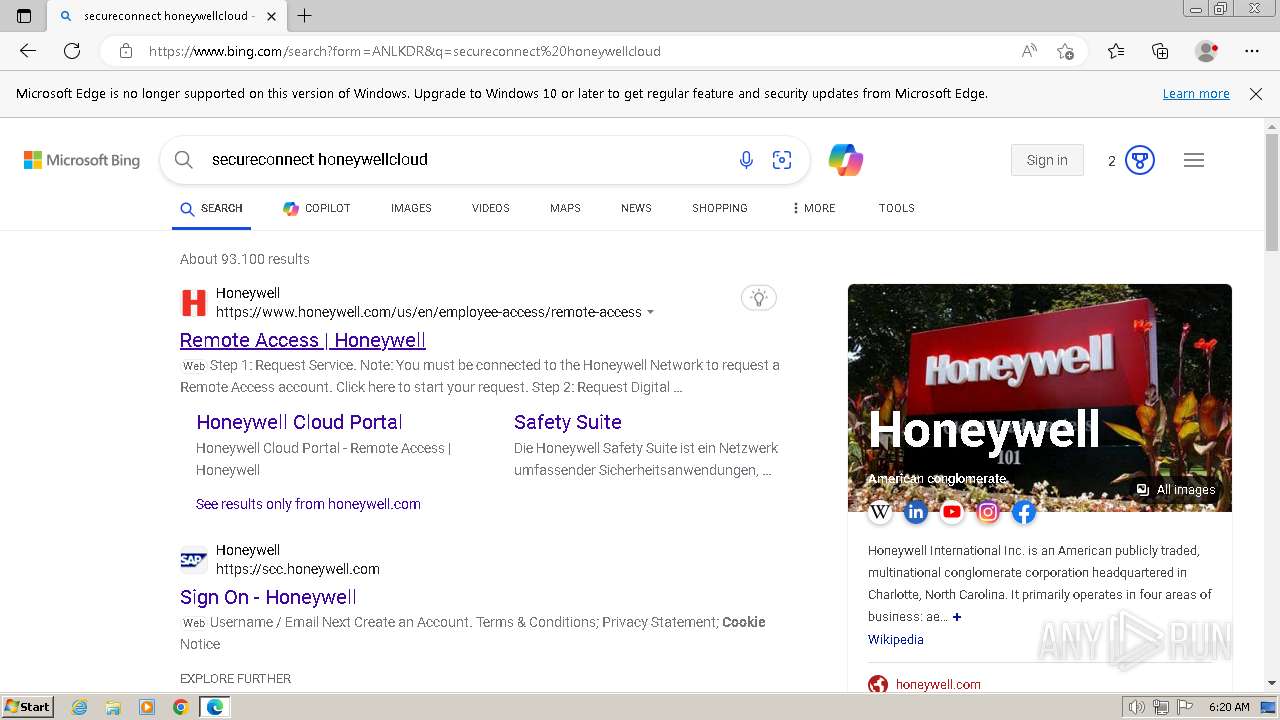Switch to the Shopping tab

click(x=720, y=208)
